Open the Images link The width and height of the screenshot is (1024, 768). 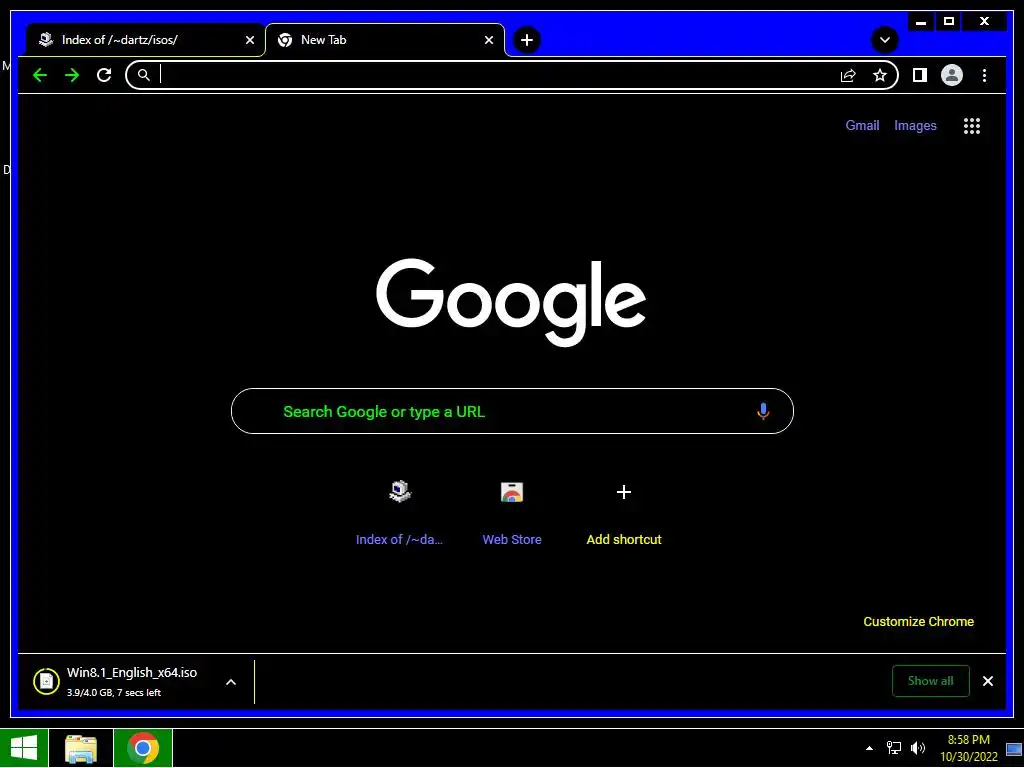pyautogui.click(x=915, y=125)
